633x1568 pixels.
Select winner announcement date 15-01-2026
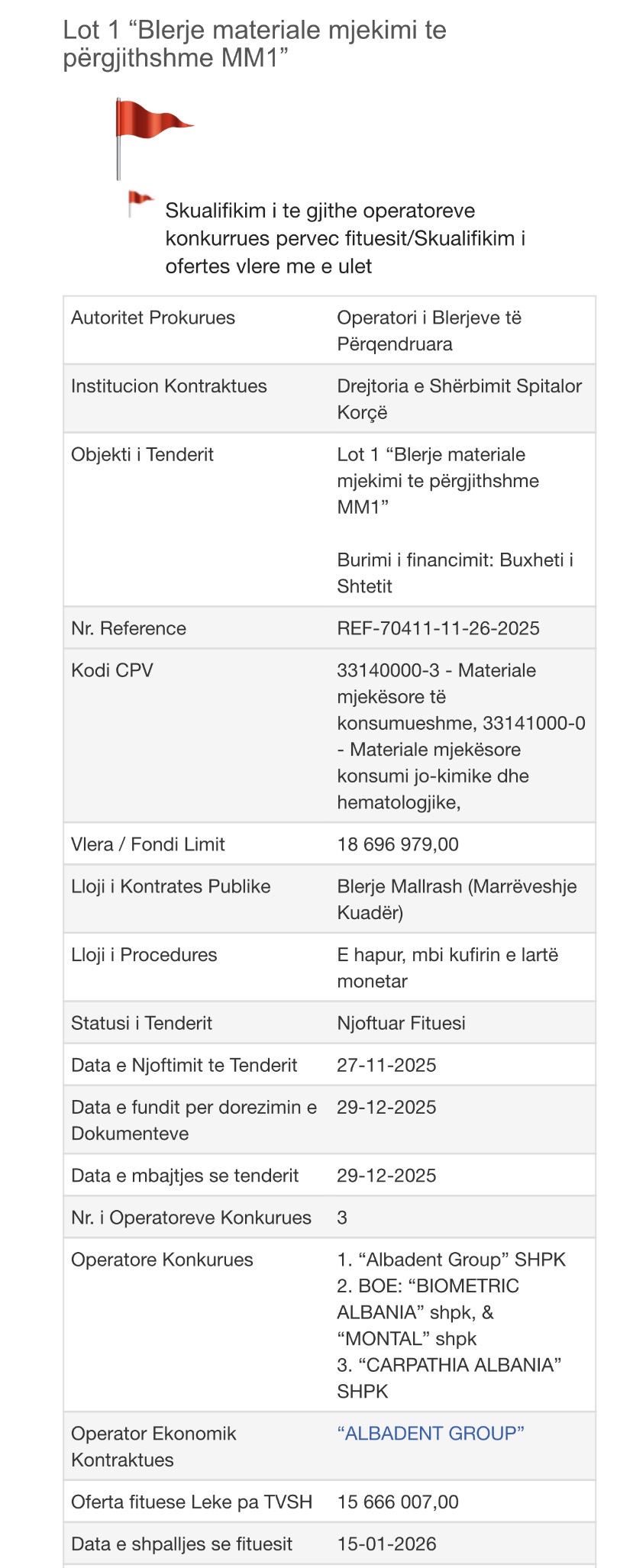pyautogui.click(x=386, y=1544)
